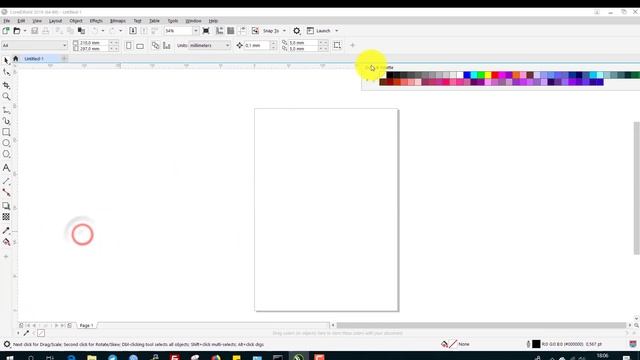This screenshot has height=360, width=640.
Task: Click the Import icon in the standard toolbar
Action: click(133, 31)
